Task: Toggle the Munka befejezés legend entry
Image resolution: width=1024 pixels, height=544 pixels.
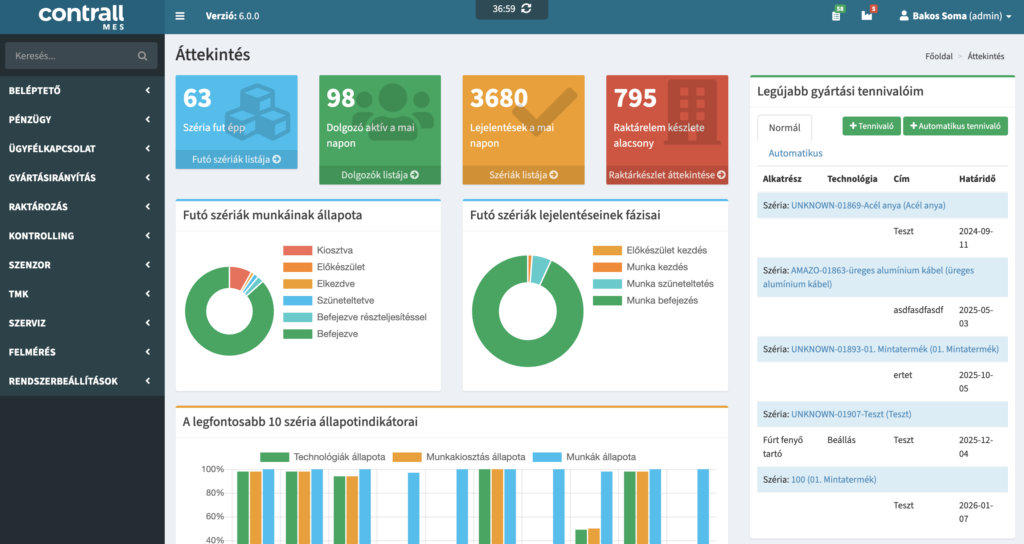Action: pos(662,299)
